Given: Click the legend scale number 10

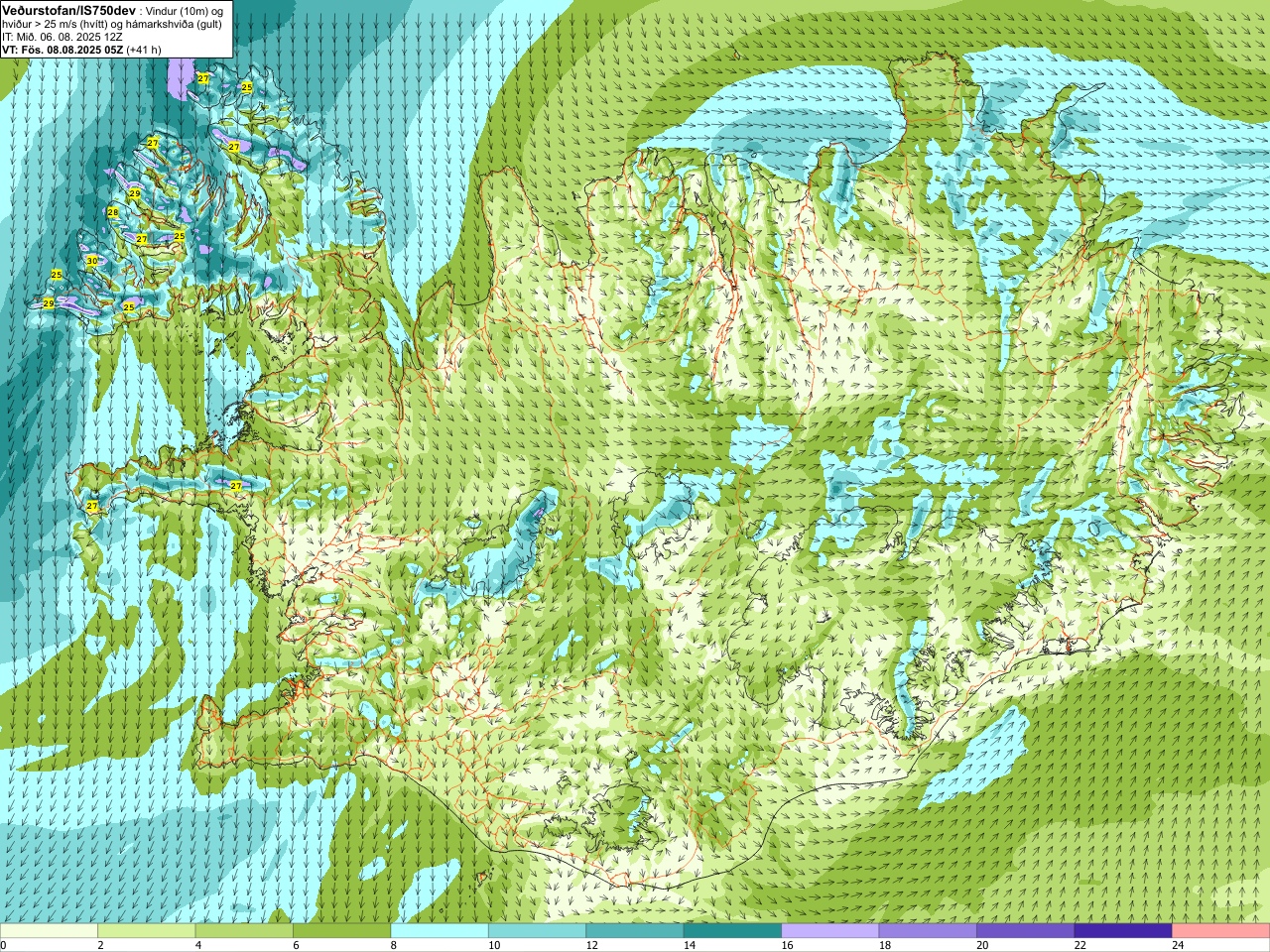Looking at the screenshot, I should [494, 945].
